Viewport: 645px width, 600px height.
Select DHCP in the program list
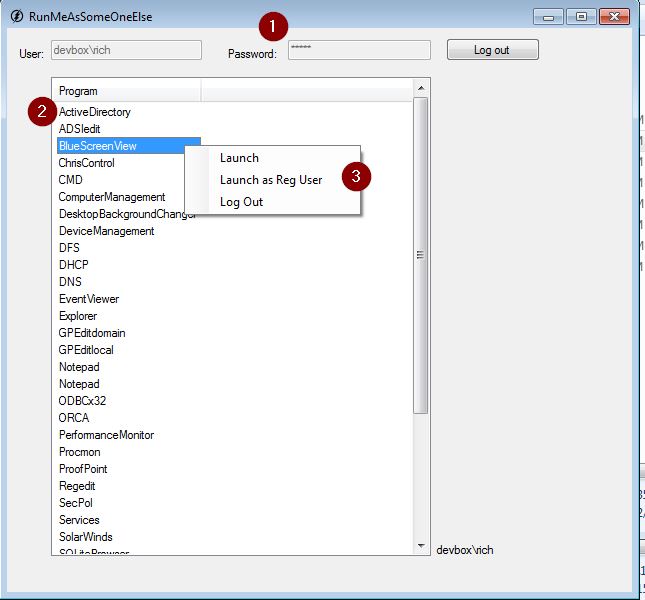tap(74, 265)
